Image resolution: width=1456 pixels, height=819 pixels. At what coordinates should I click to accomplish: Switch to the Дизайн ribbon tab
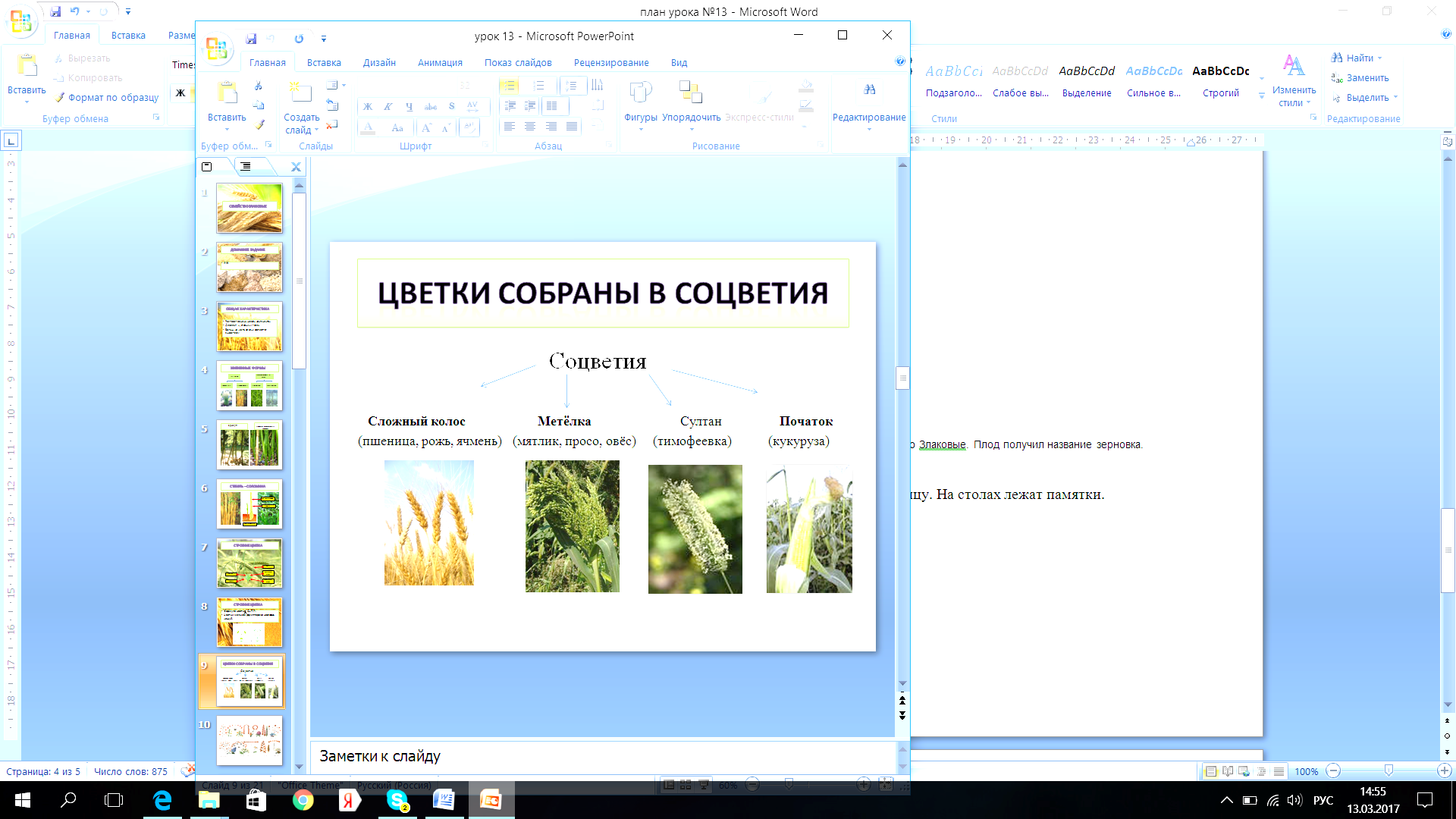click(379, 63)
